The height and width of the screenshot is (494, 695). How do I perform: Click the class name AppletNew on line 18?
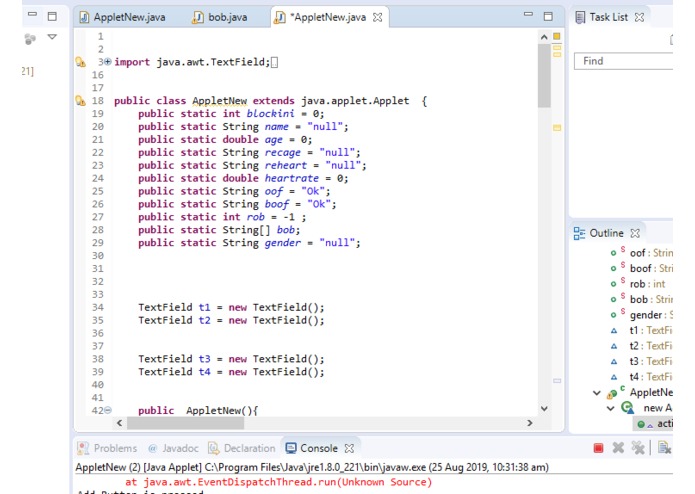tap(219, 101)
